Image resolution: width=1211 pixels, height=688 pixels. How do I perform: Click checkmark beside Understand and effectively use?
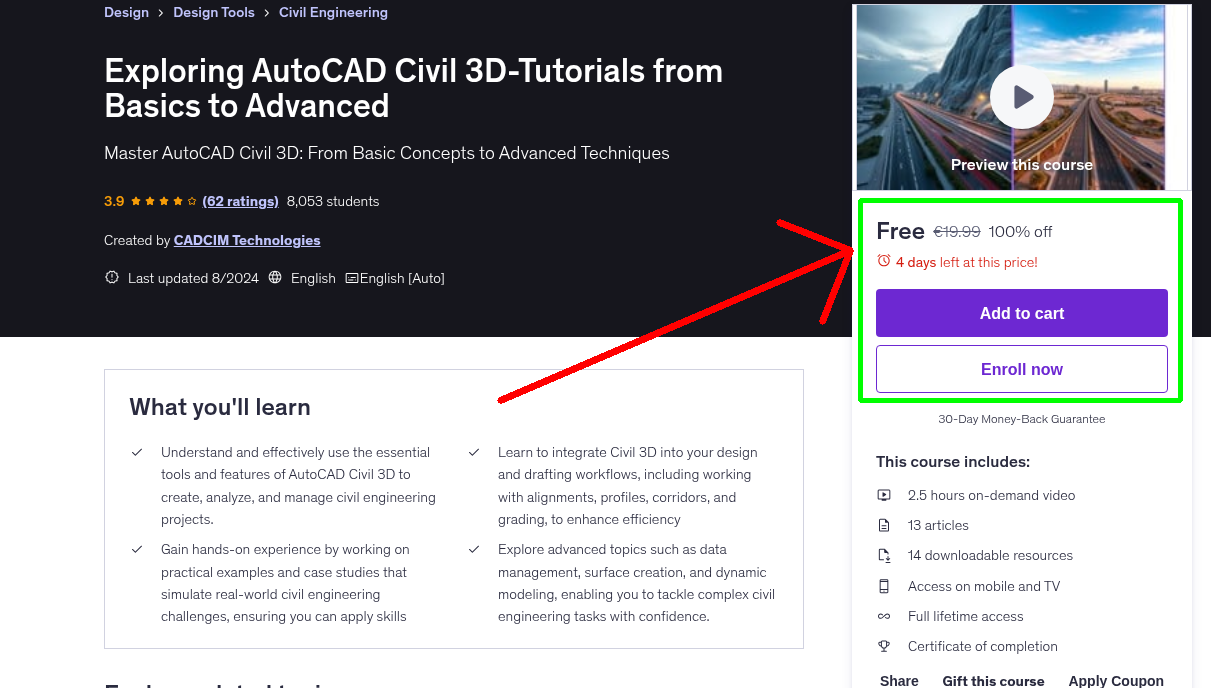[137, 453]
